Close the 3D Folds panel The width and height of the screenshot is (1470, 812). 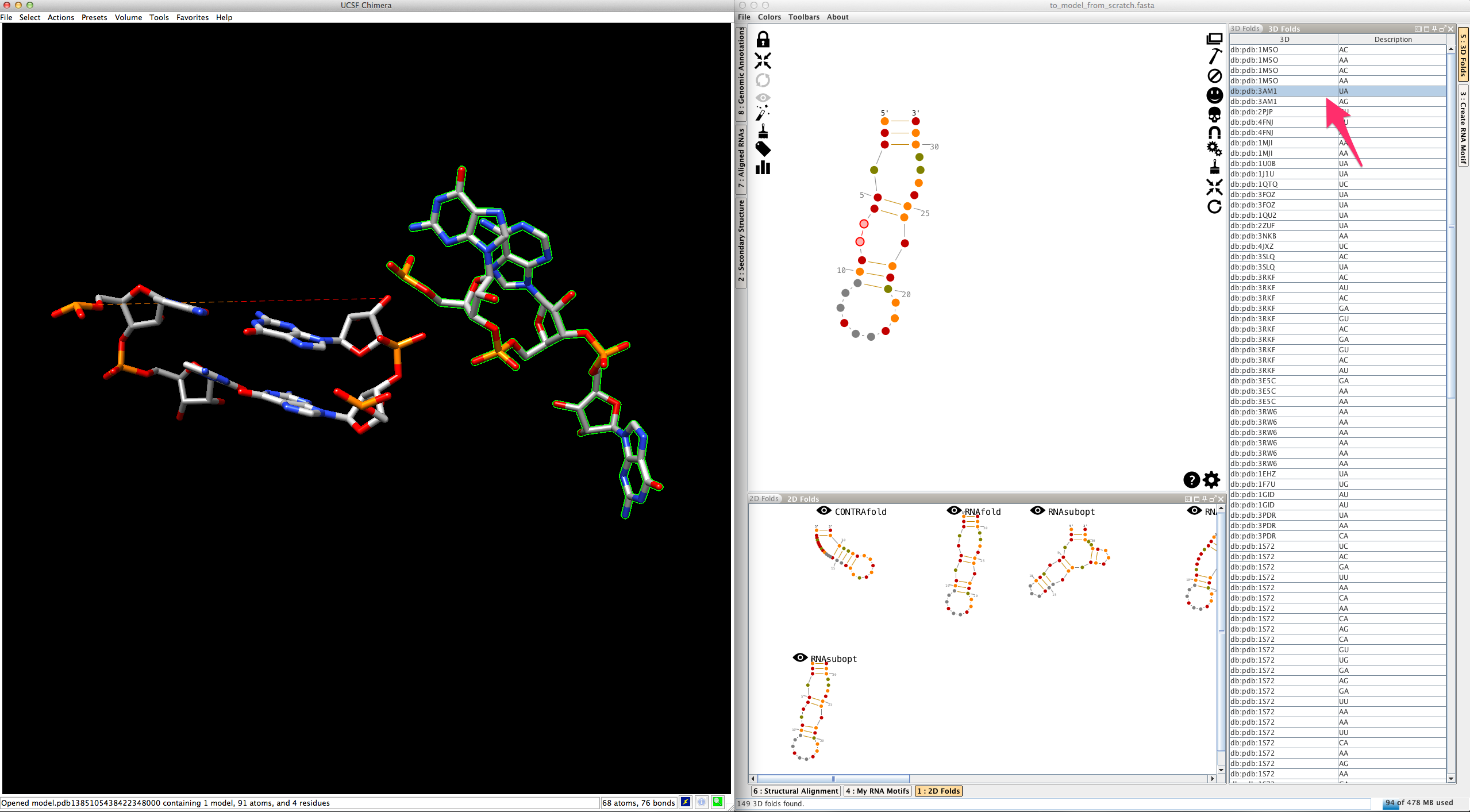click(1450, 29)
